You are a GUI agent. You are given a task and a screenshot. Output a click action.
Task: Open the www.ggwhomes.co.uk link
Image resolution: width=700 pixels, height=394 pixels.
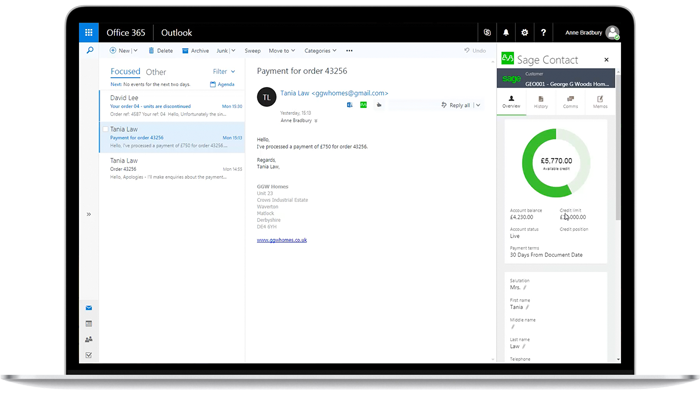[282, 240]
